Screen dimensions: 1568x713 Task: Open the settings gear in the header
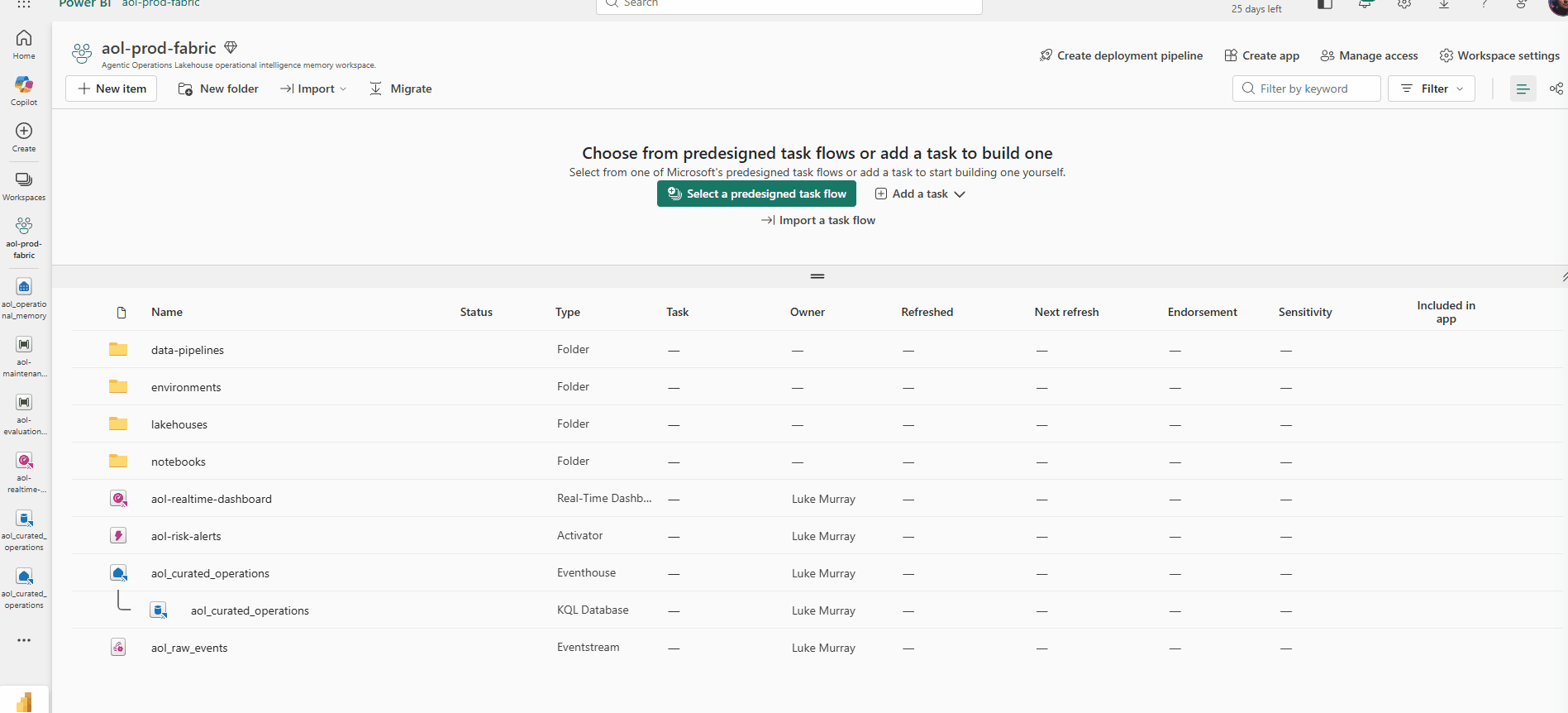1404,4
